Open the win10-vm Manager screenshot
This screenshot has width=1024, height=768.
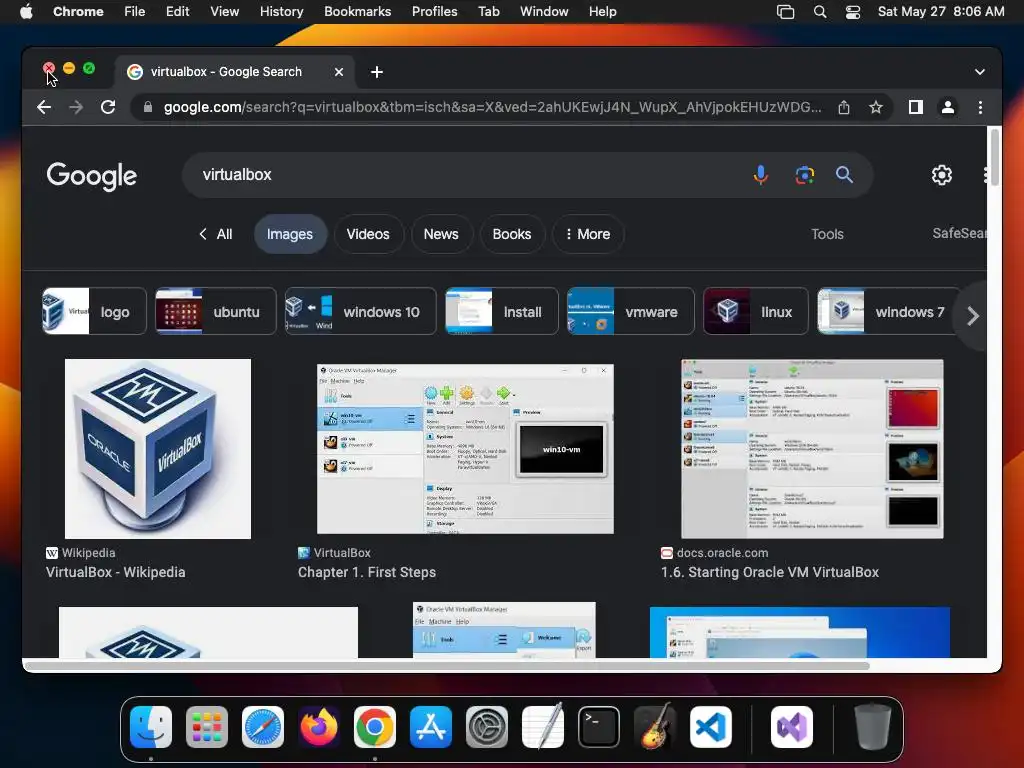point(465,449)
